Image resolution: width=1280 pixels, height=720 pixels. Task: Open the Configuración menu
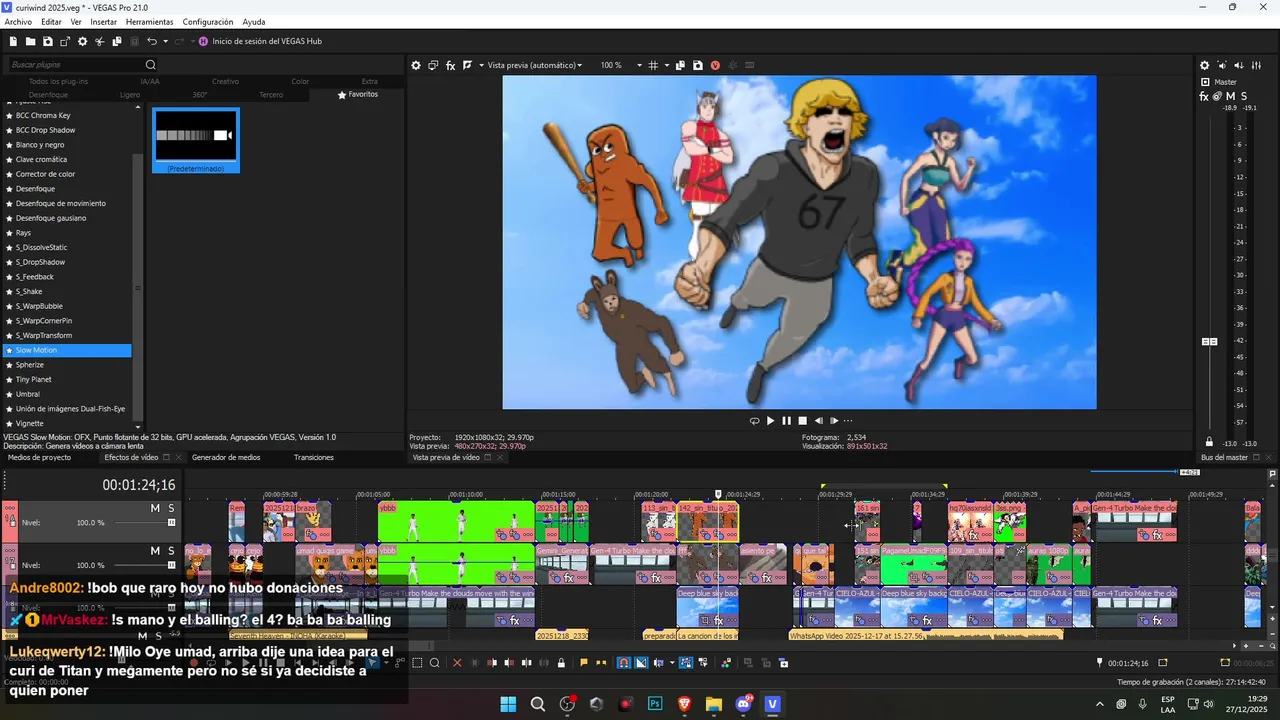pos(208,22)
